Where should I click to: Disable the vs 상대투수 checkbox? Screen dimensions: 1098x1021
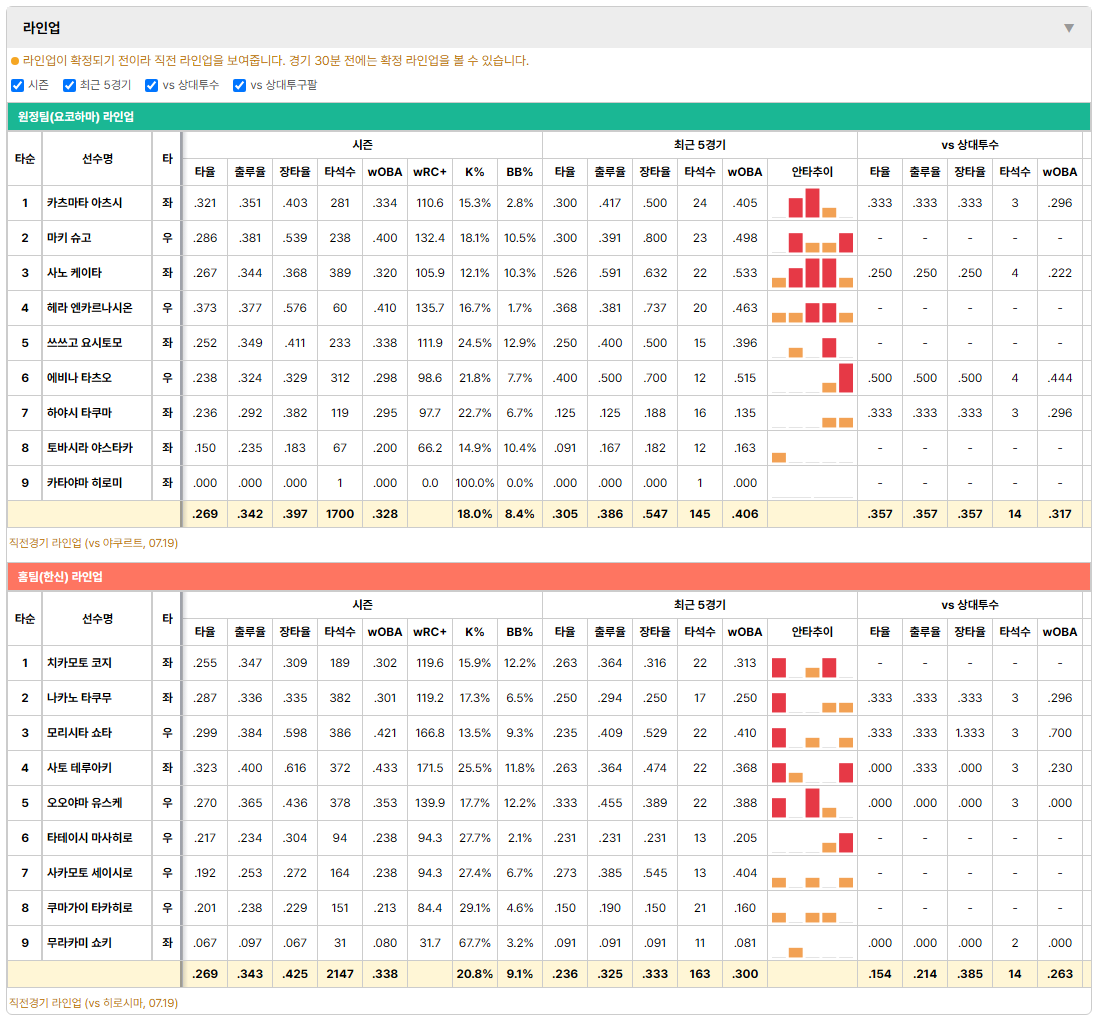click(x=151, y=85)
